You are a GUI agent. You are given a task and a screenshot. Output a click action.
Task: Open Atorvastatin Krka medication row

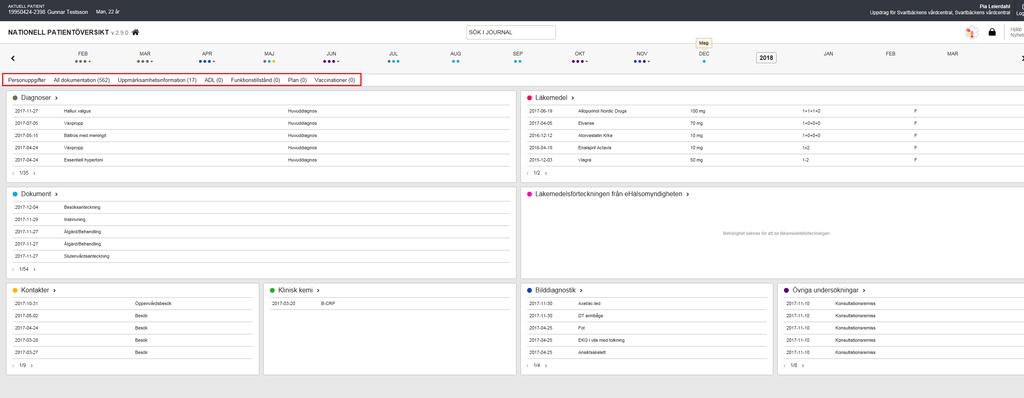pyautogui.click(x=775, y=135)
